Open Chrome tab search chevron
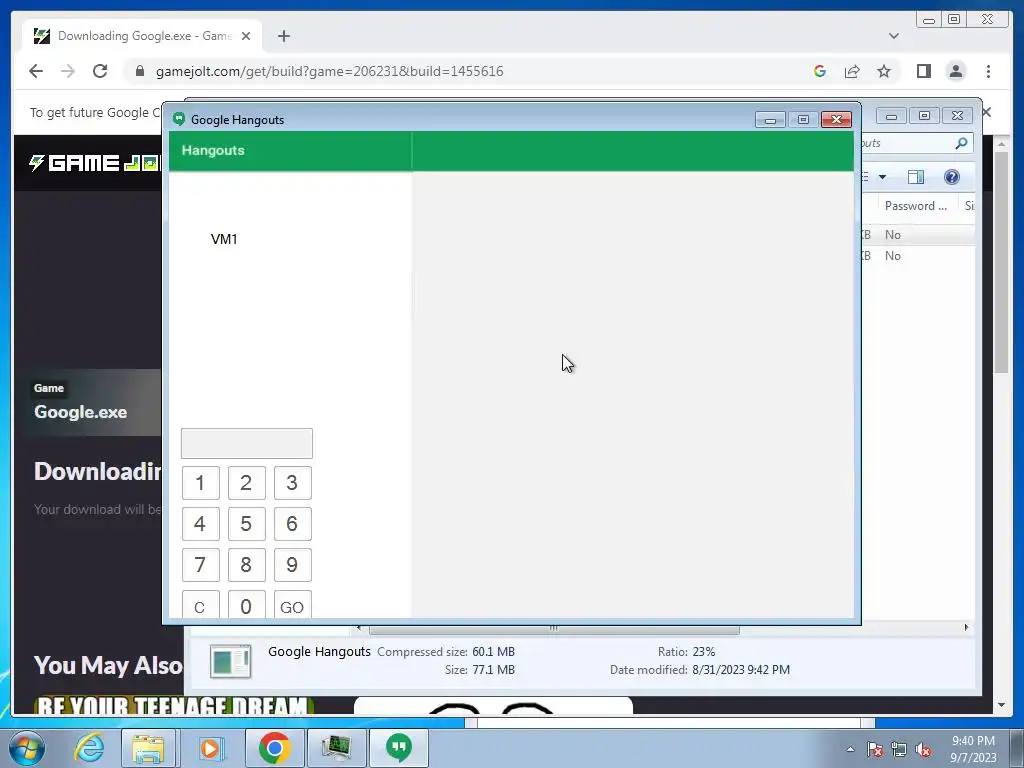The width and height of the screenshot is (1024, 768). pyautogui.click(x=894, y=36)
